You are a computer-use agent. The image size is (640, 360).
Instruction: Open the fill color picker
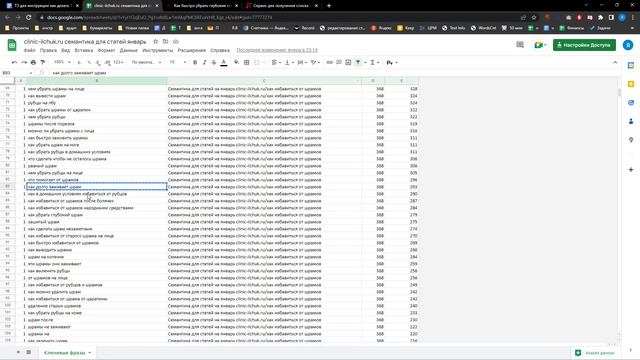point(236,62)
